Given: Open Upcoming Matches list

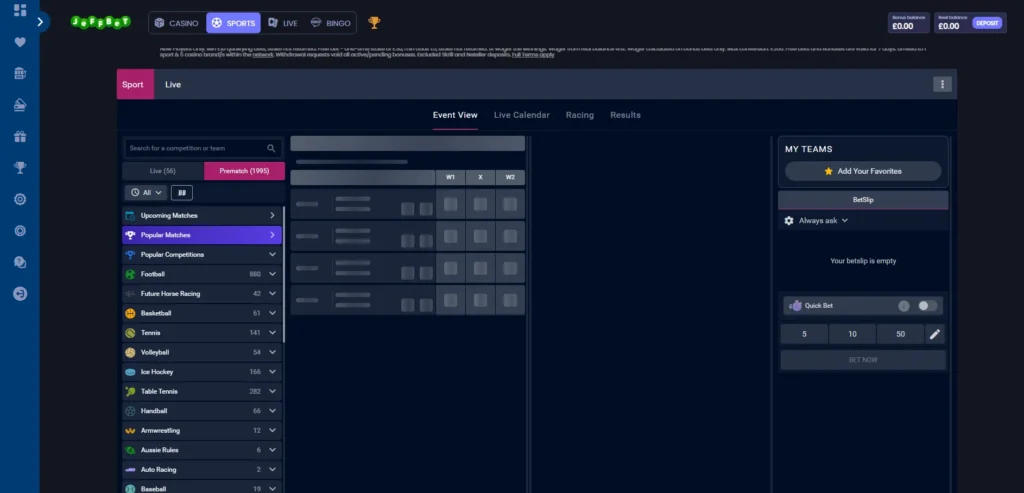Looking at the screenshot, I should click(x=202, y=215).
